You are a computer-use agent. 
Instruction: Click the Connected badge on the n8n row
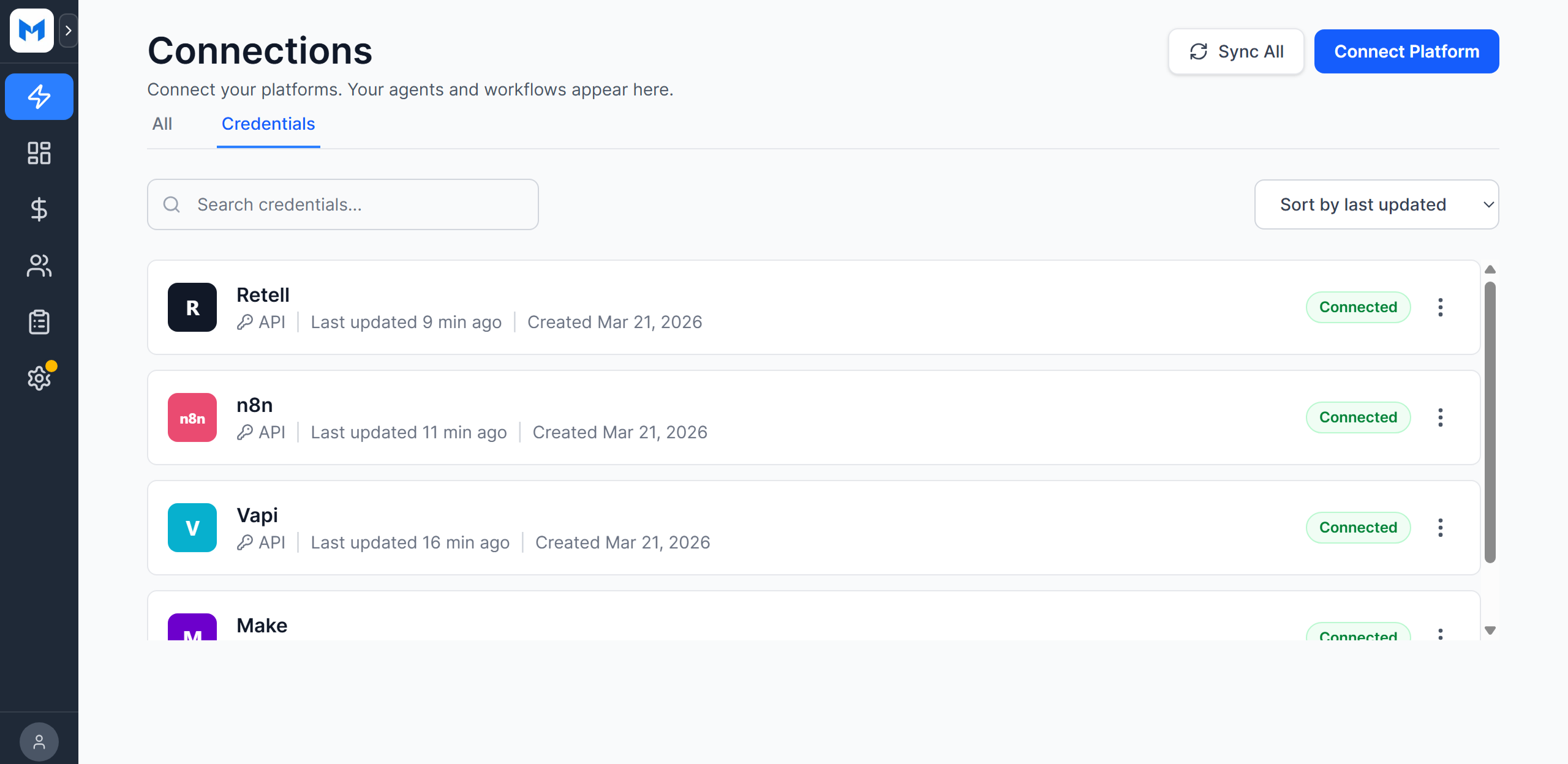[1357, 417]
